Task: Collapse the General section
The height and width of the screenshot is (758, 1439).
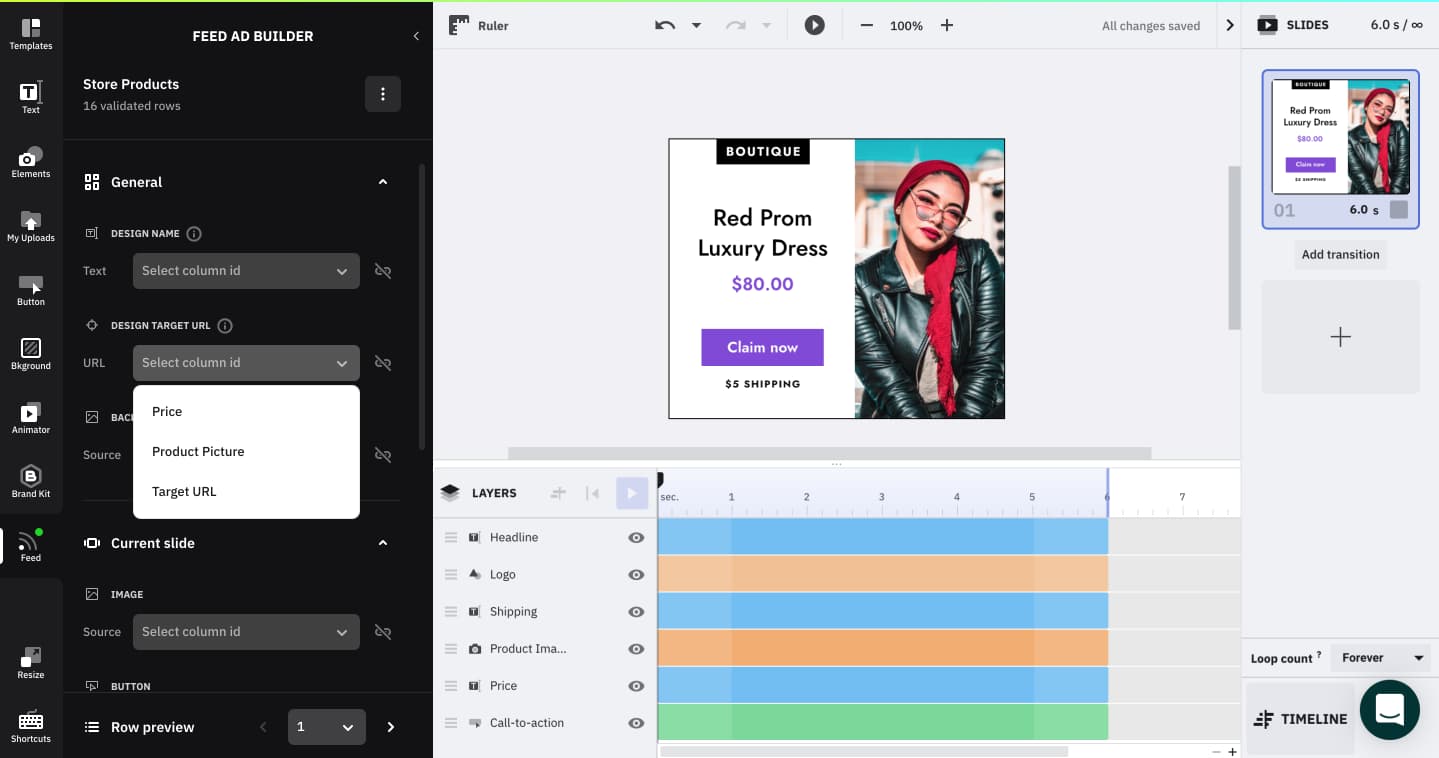Action: 382,182
